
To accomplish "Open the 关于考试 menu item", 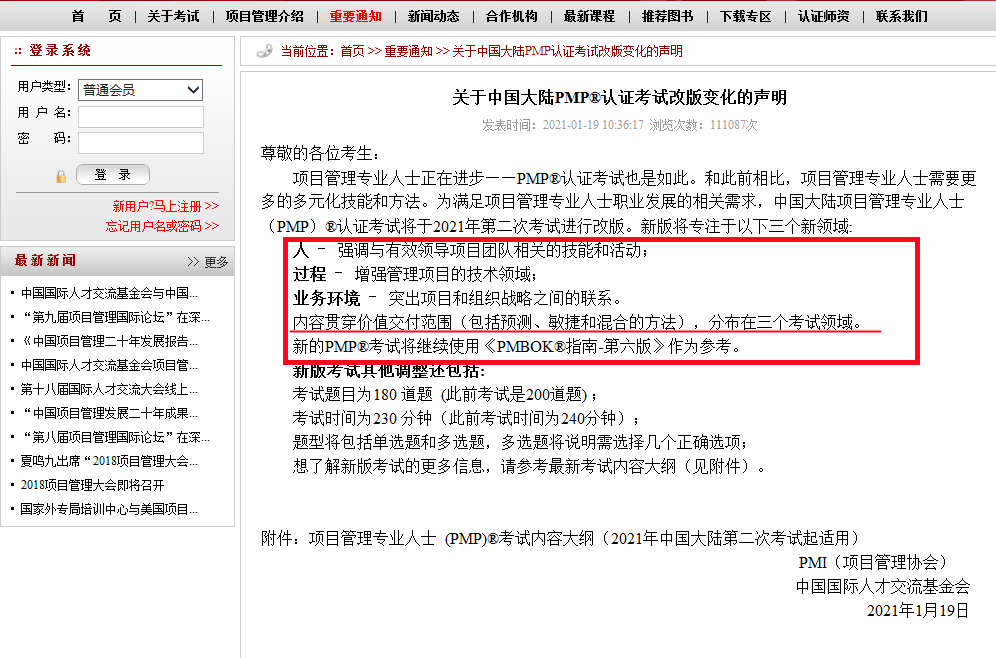I will (173, 16).
